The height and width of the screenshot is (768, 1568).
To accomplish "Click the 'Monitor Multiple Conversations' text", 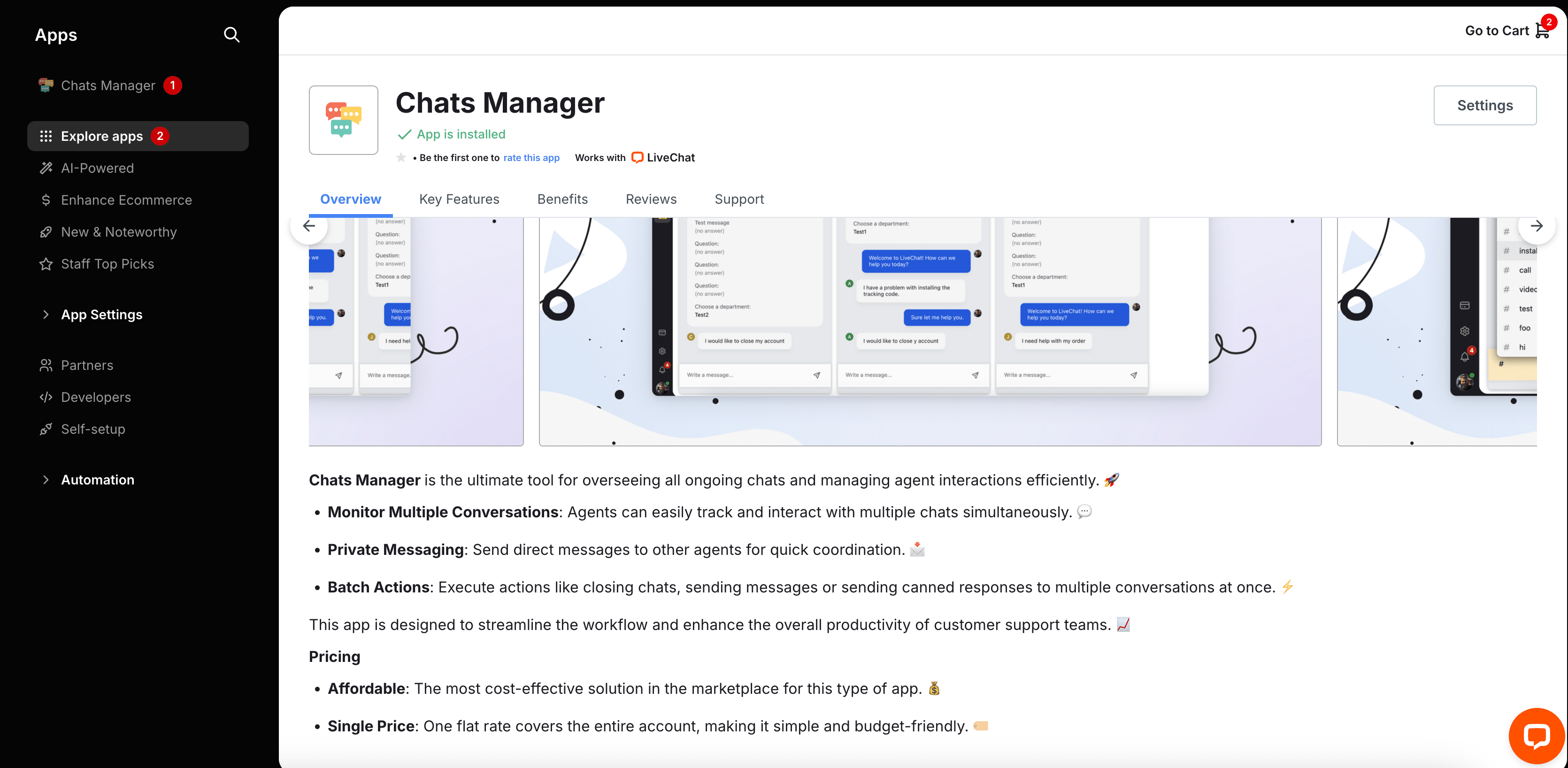I will [x=443, y=512].
